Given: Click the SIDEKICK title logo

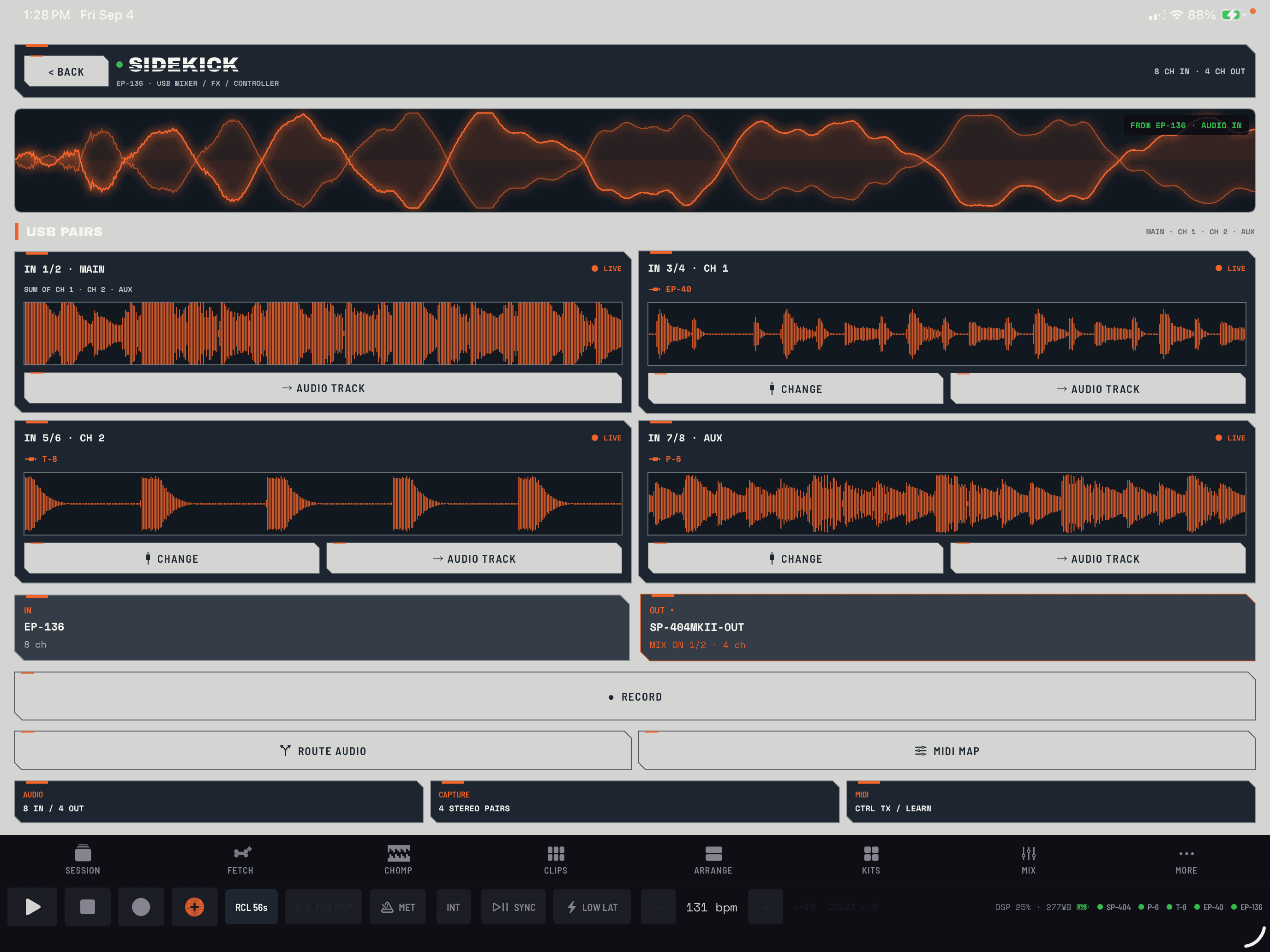Looking at the screenshot, I should [183, 64].
